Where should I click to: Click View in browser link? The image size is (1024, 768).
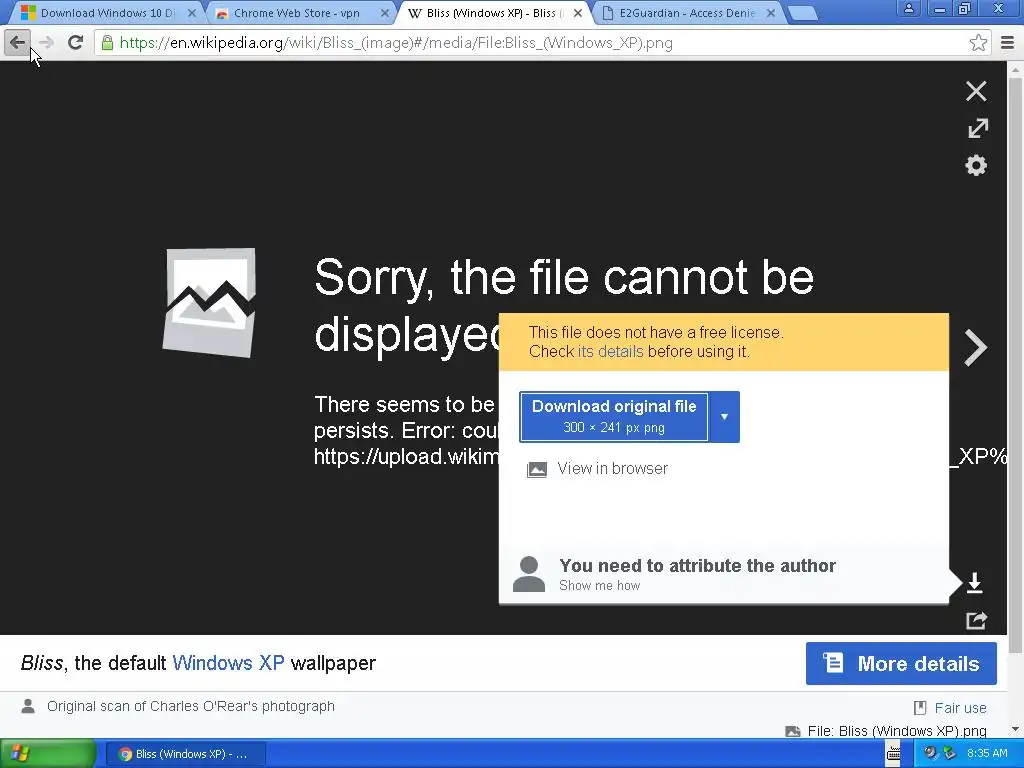point(613,468)
